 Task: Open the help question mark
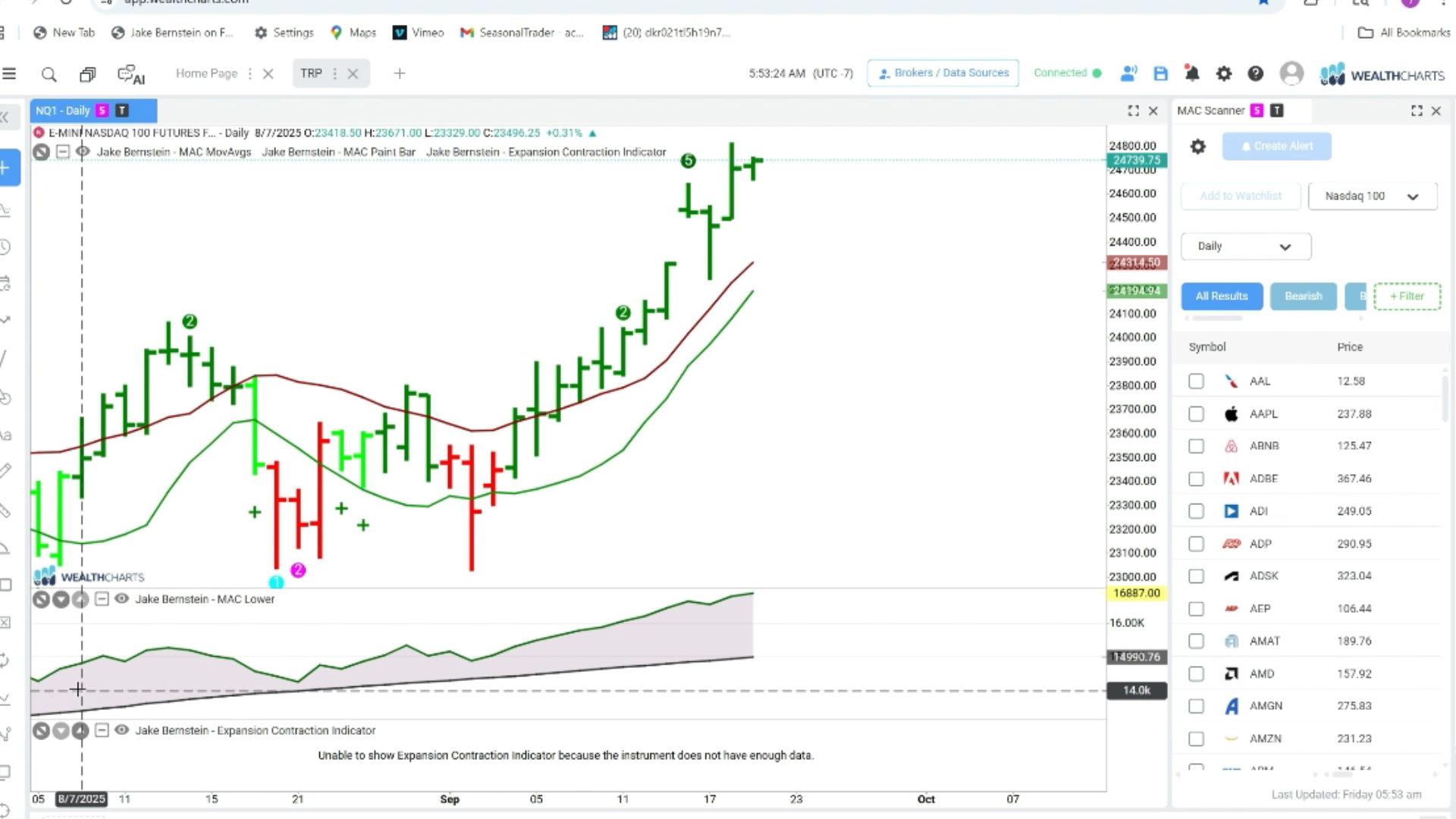pos(1256,74)
